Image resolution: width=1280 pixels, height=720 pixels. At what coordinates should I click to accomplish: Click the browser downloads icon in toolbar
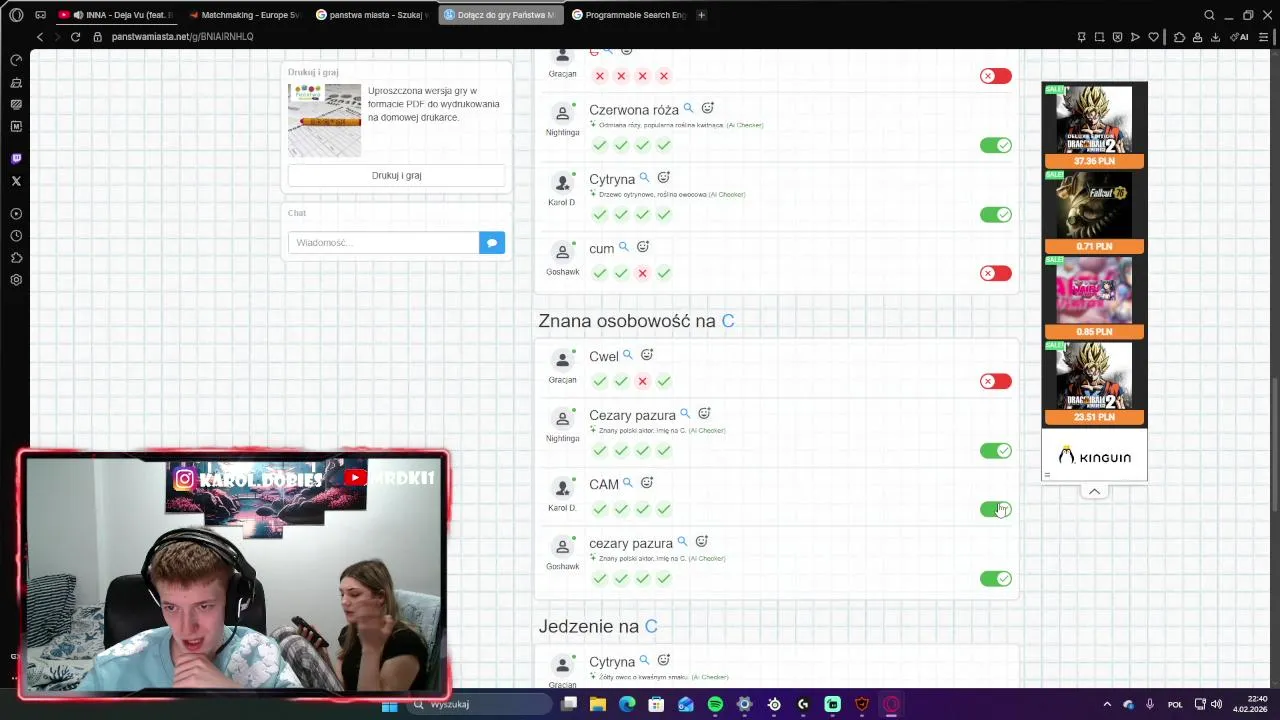1215,37
